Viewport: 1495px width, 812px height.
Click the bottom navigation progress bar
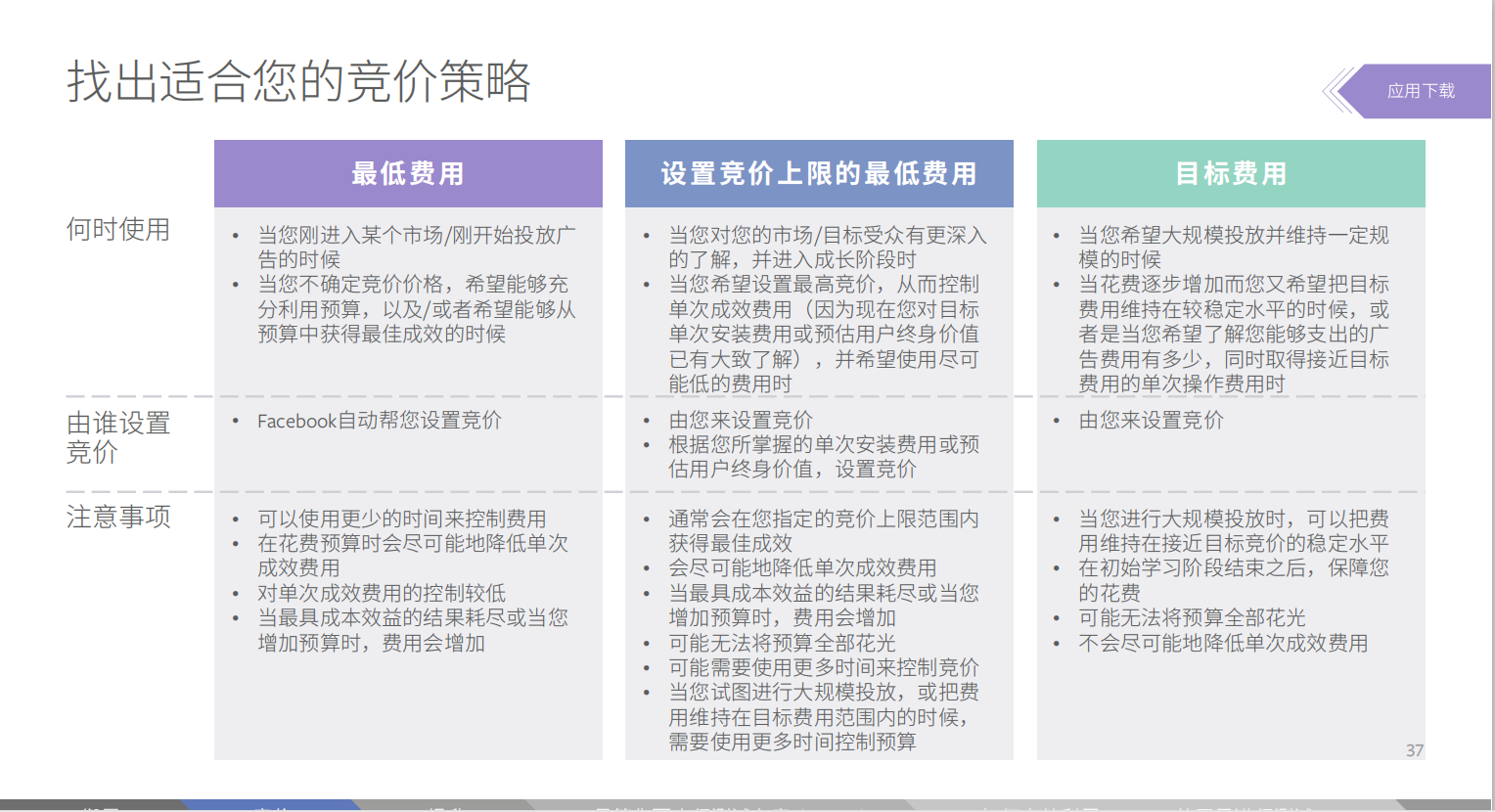click(747, 805)
